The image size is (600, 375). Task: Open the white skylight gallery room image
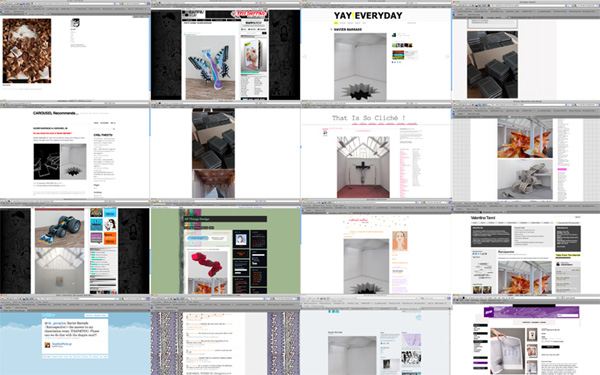59,271
